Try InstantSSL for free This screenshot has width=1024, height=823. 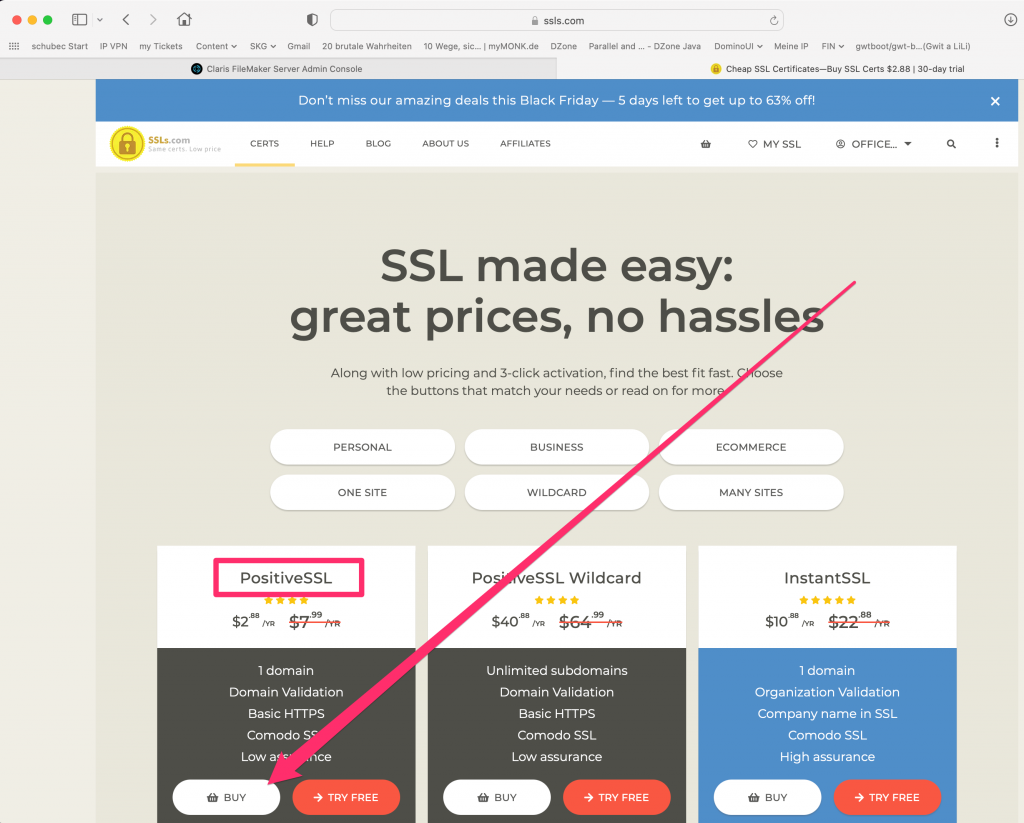click(888, 797)
